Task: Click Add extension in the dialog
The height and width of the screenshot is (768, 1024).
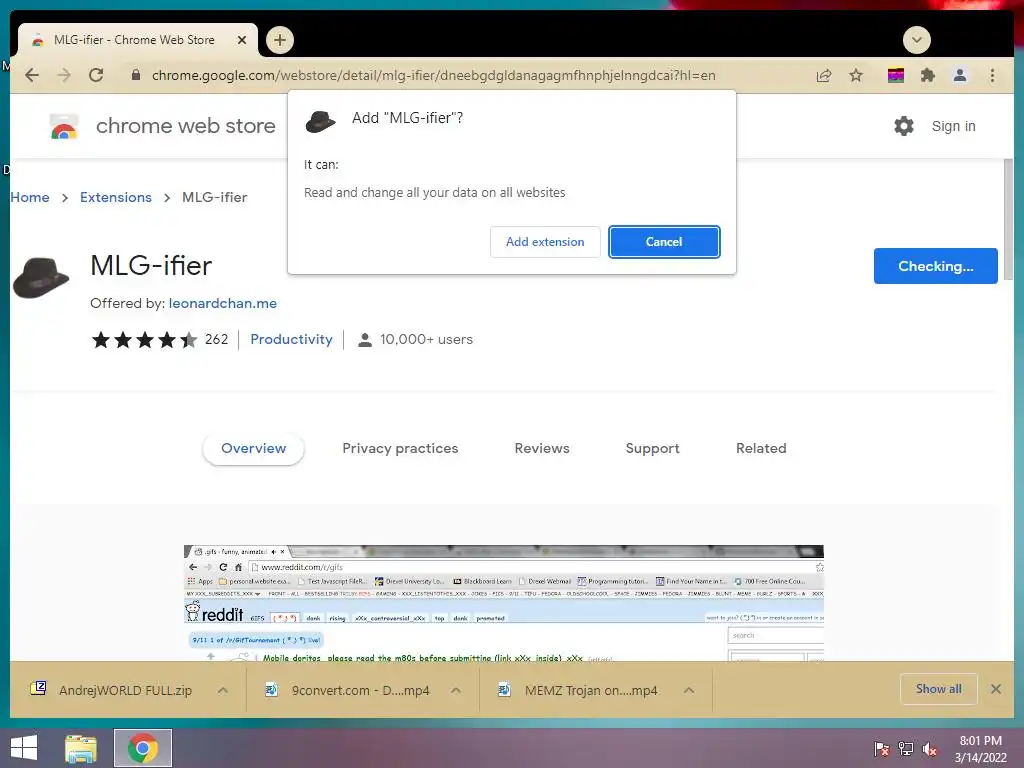Action: (545, 242)
